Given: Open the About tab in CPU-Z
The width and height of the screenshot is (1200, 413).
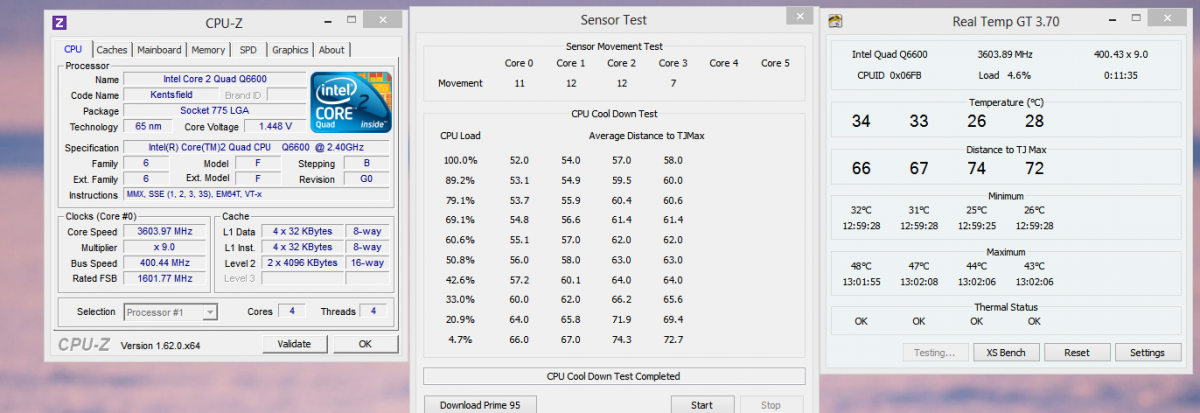Looking at the screenshot, I should coord(331,50).
